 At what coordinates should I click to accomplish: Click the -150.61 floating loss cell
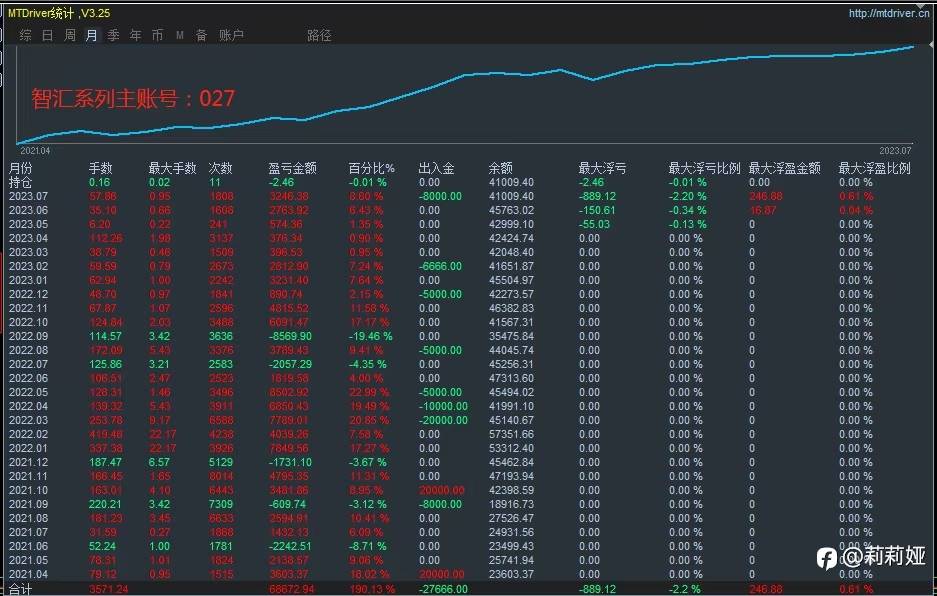[x=597, y=210]
